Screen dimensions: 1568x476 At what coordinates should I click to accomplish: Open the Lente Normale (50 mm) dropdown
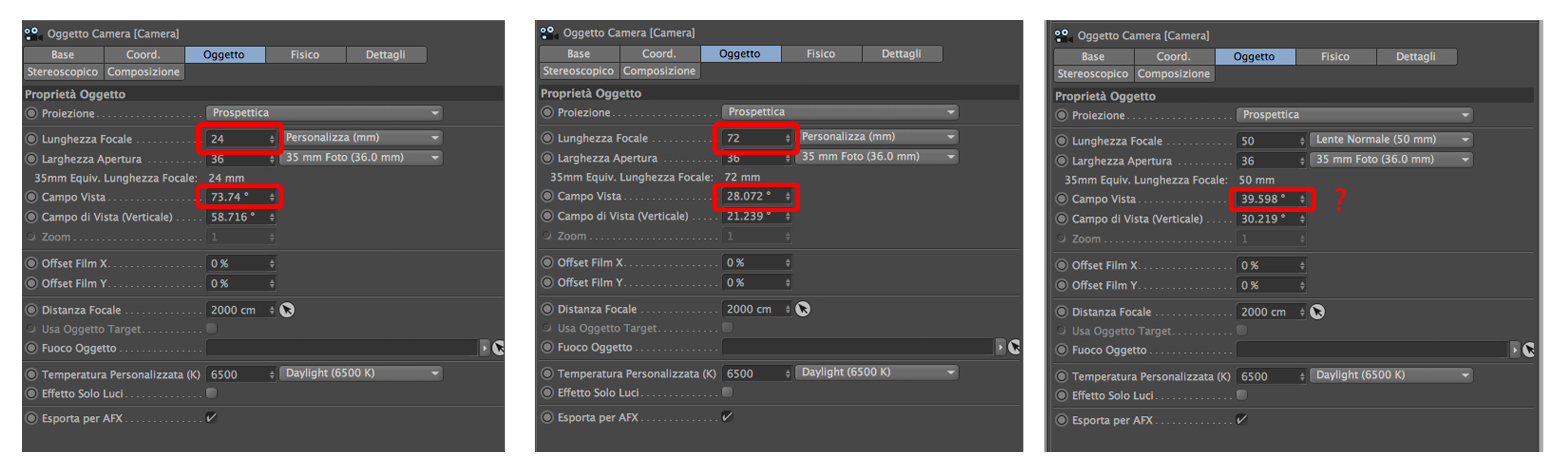[1391, 140]
